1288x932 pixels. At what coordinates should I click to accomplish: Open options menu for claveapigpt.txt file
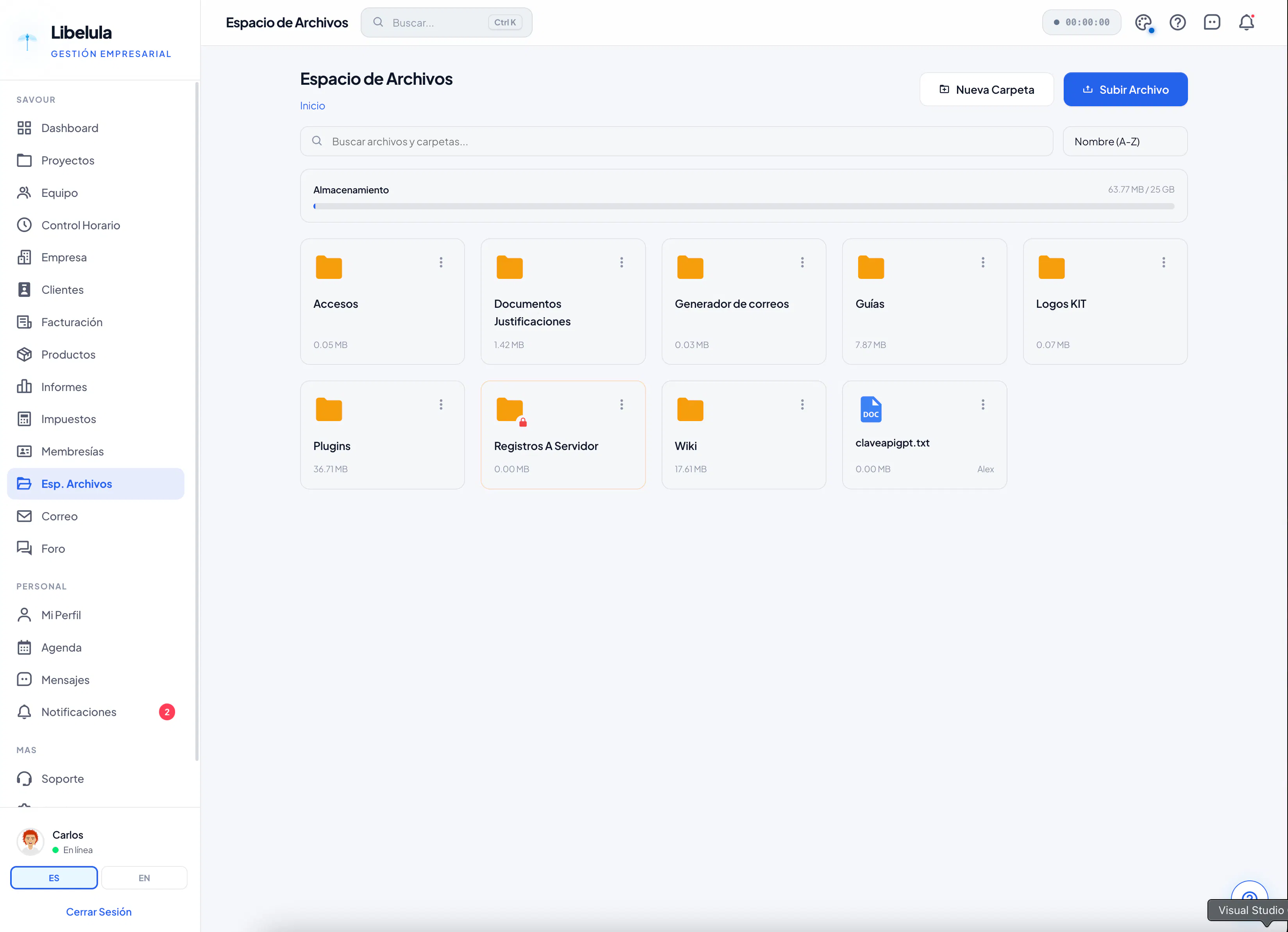tap(982, 404)
